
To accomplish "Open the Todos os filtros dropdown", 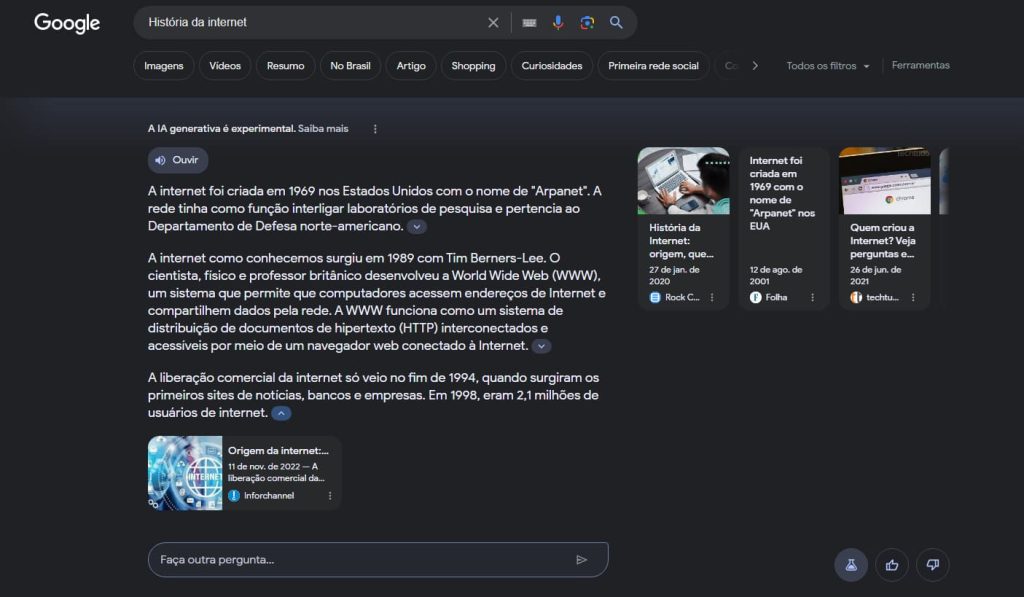I will [827, 66].
